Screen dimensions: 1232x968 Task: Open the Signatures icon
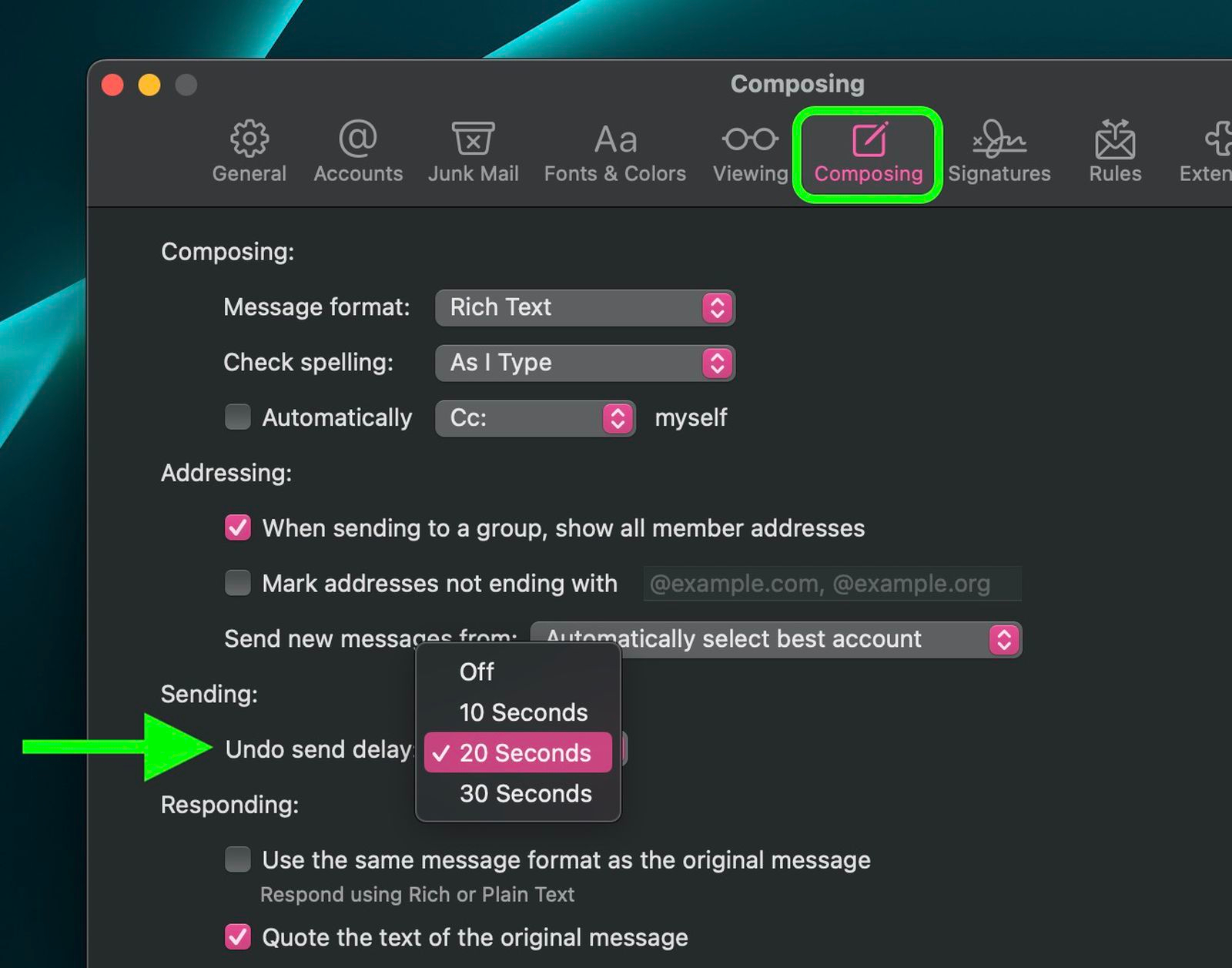[x=999, y=139]
